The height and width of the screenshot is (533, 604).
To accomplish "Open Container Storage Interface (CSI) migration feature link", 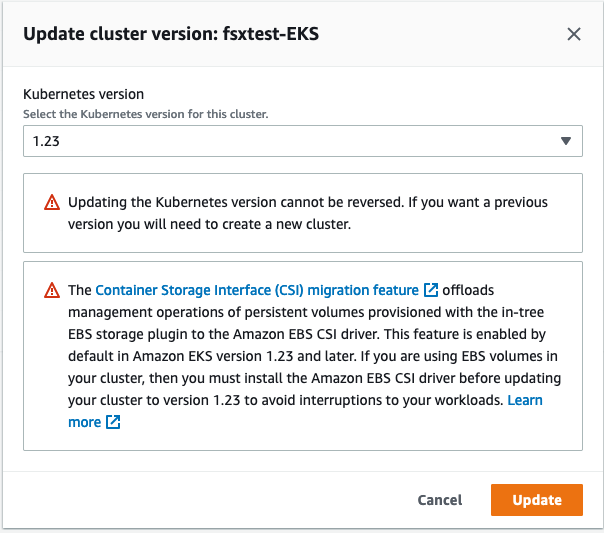I will click(257, 291).
